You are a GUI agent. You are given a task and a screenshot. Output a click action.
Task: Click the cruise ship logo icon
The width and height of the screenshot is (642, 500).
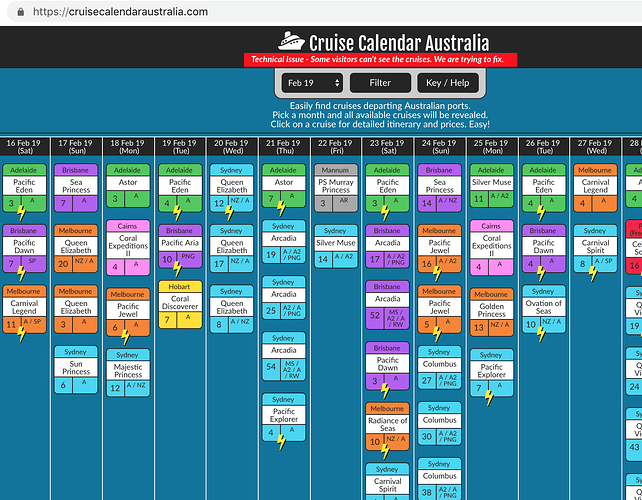(291, 41)
